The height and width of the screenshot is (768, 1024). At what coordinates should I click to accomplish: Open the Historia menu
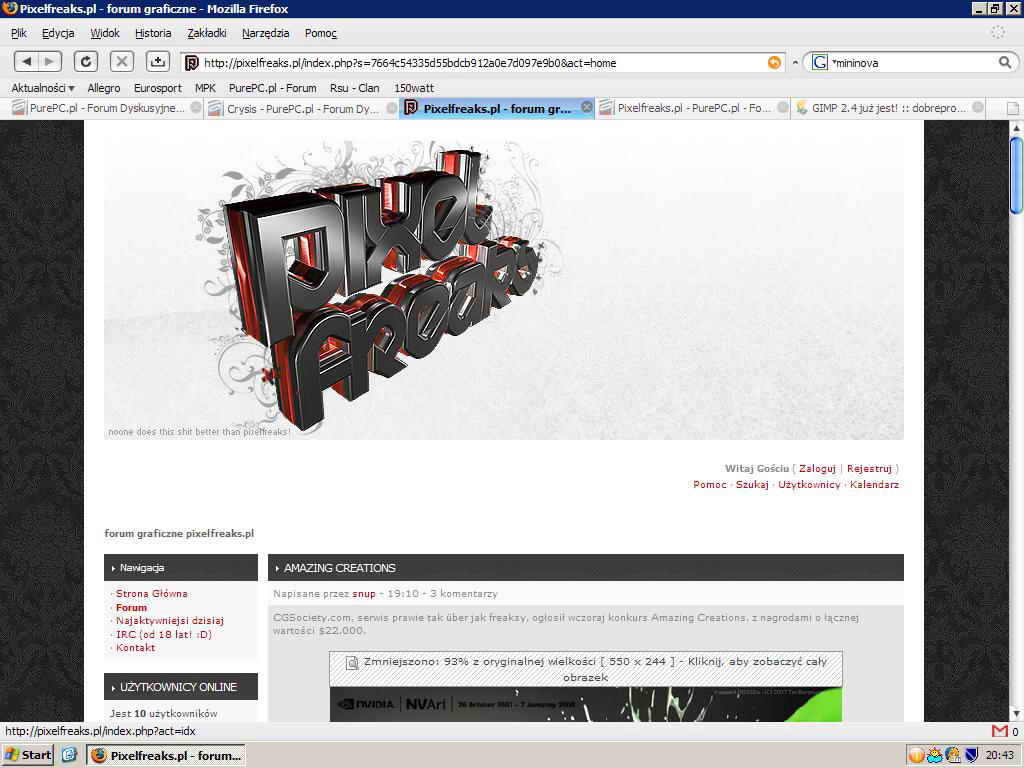point(153,33)
